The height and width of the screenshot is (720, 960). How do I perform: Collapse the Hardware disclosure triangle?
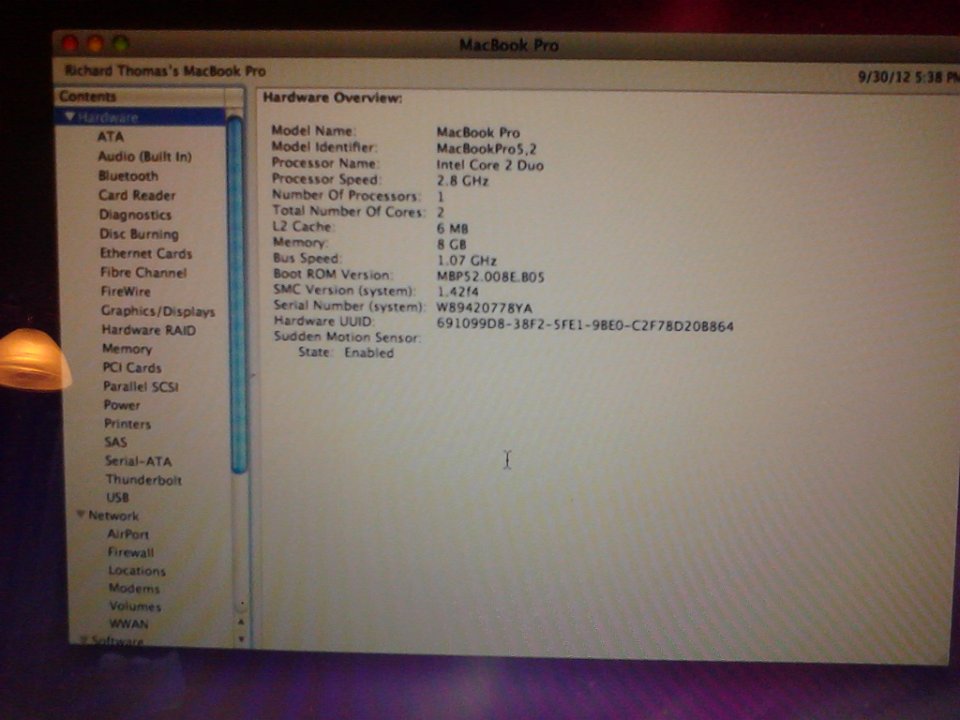70,116
